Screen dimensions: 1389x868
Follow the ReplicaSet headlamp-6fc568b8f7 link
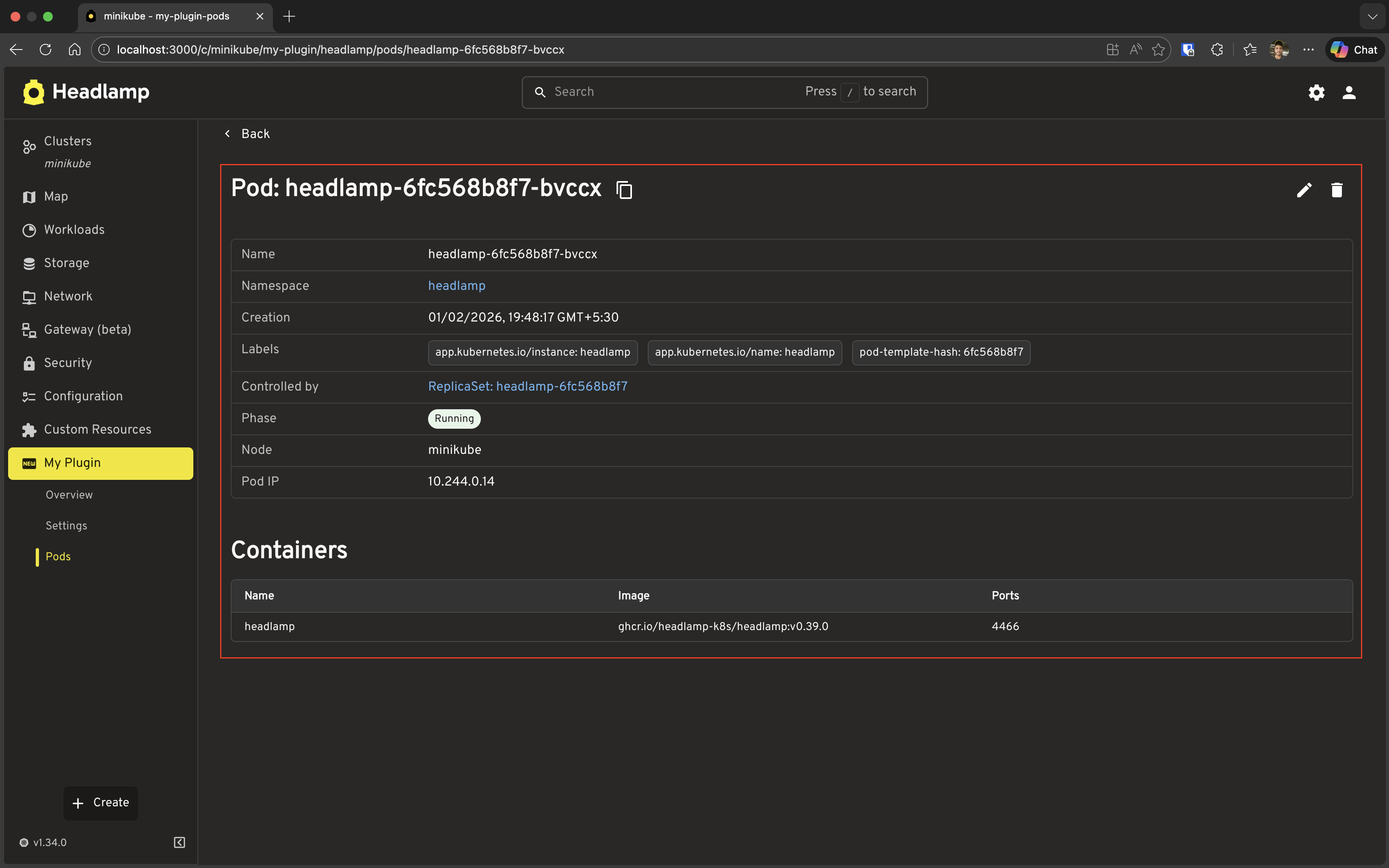[x=527, y=386]
